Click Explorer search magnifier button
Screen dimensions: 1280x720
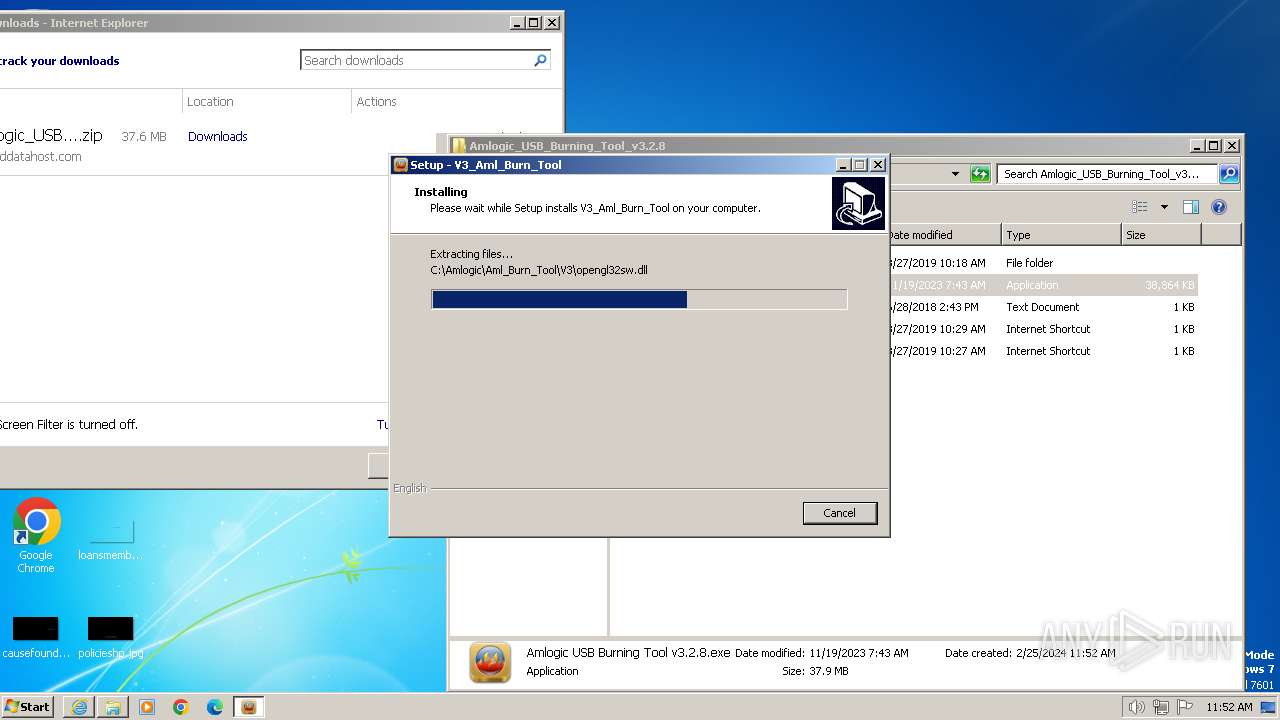[x=1229, y=174]
